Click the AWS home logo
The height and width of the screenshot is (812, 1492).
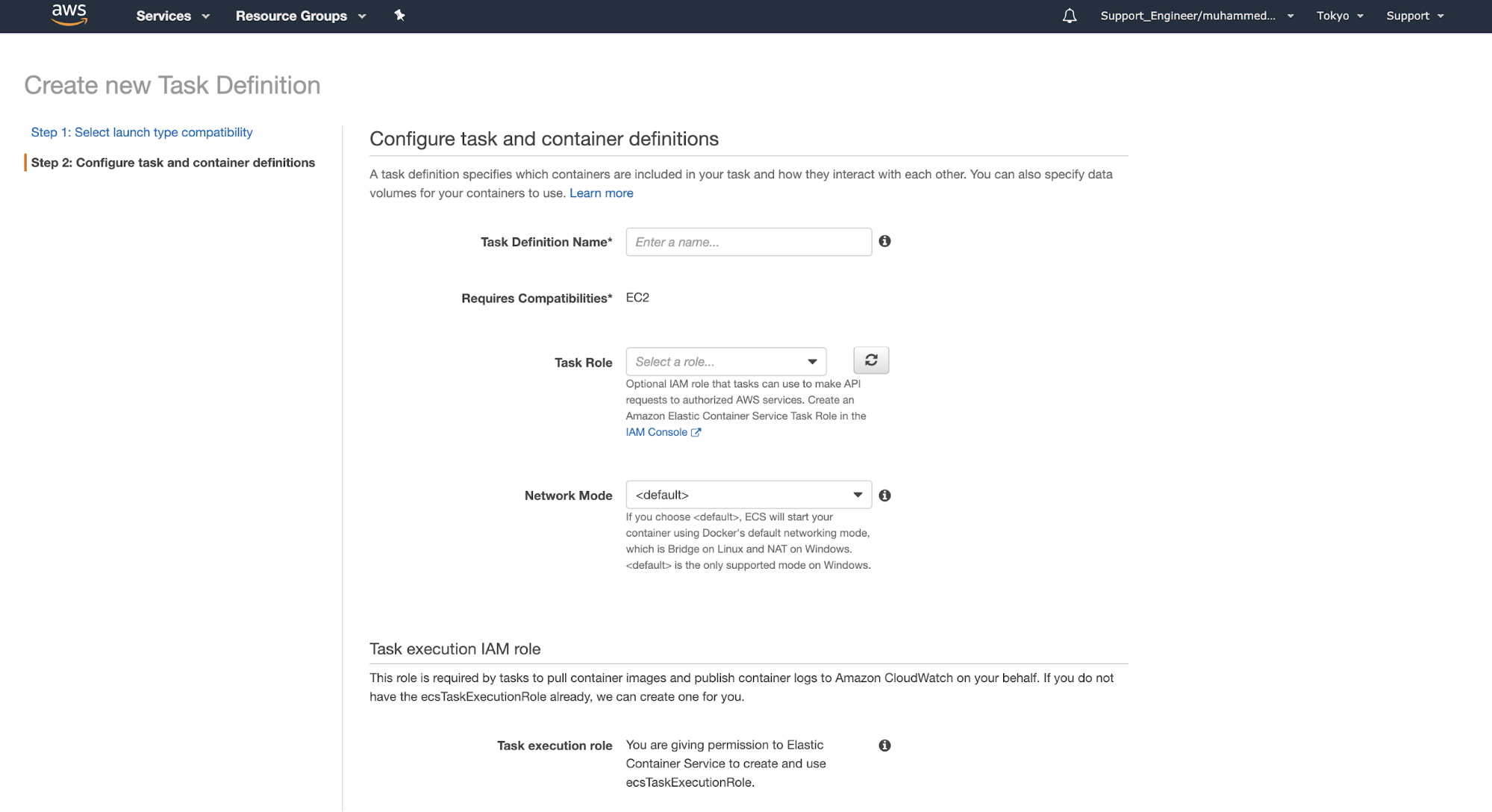(x=69, y=15)
